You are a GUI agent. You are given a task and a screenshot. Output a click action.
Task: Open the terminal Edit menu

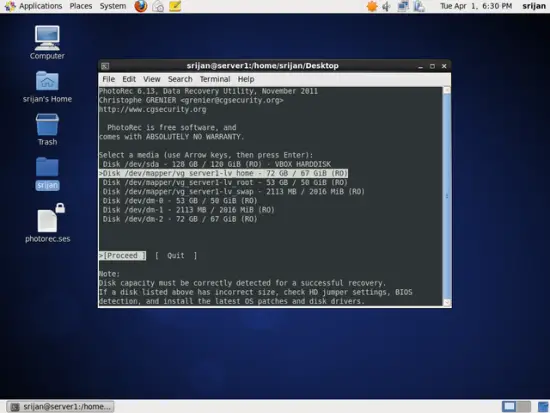click(x=129, y=79)
